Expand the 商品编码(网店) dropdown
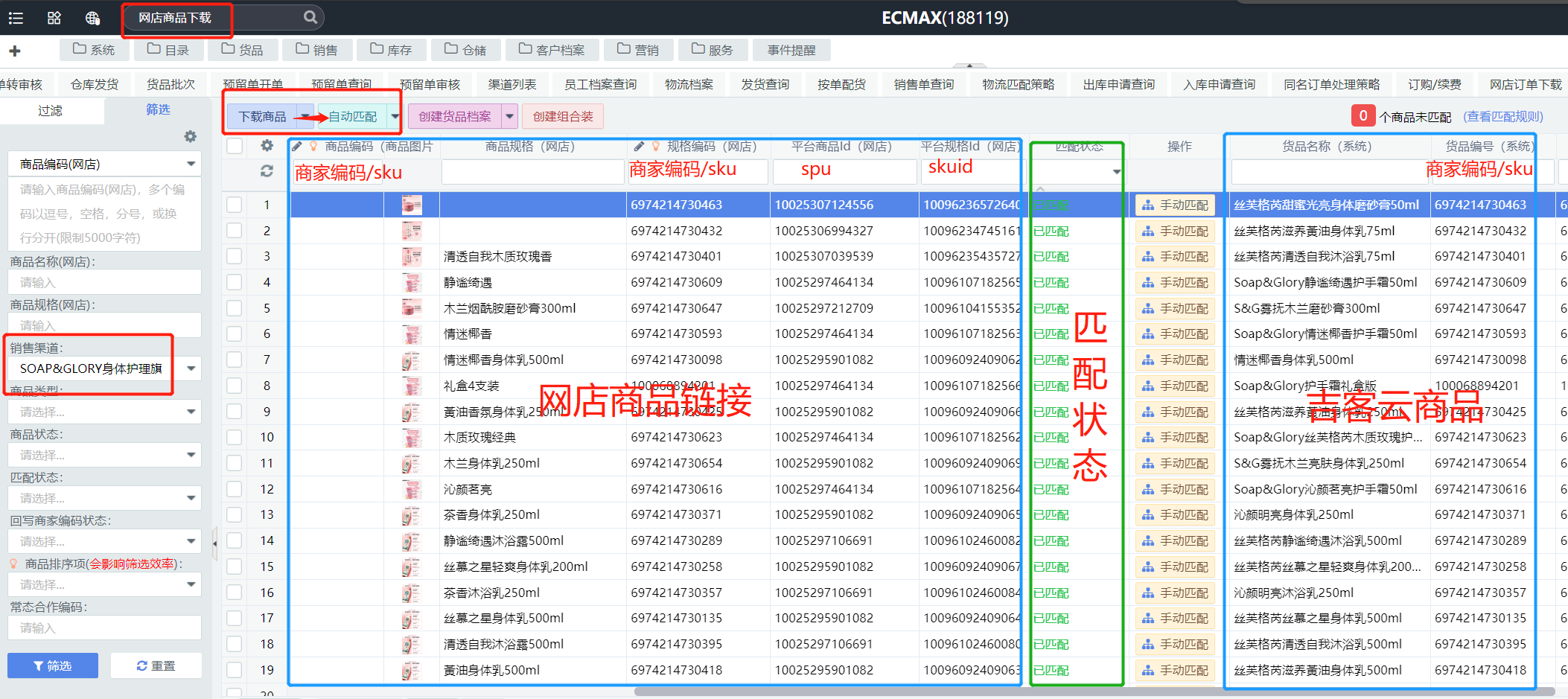 (x=191, y=164)
